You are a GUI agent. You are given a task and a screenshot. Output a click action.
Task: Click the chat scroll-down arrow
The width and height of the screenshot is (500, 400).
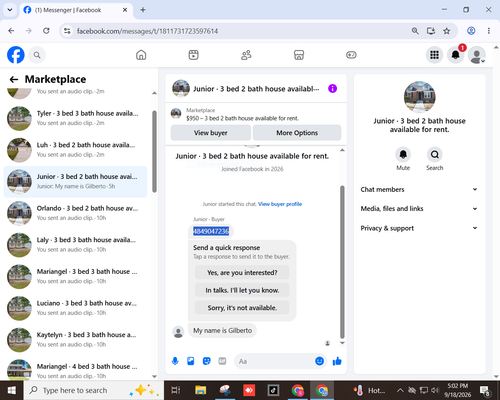[342, 343]
